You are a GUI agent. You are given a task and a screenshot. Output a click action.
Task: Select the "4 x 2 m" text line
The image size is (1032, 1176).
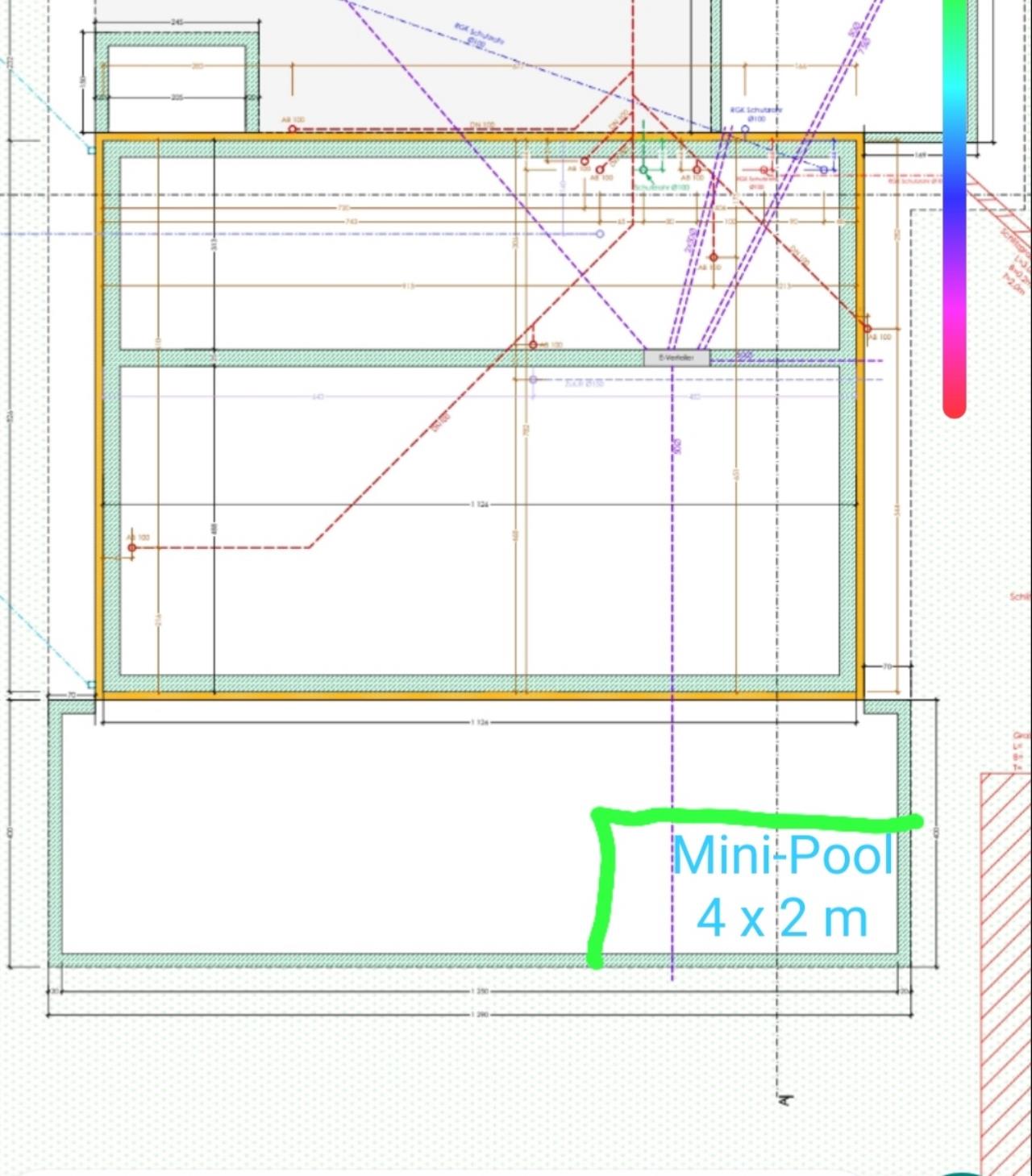coord(781,918)
